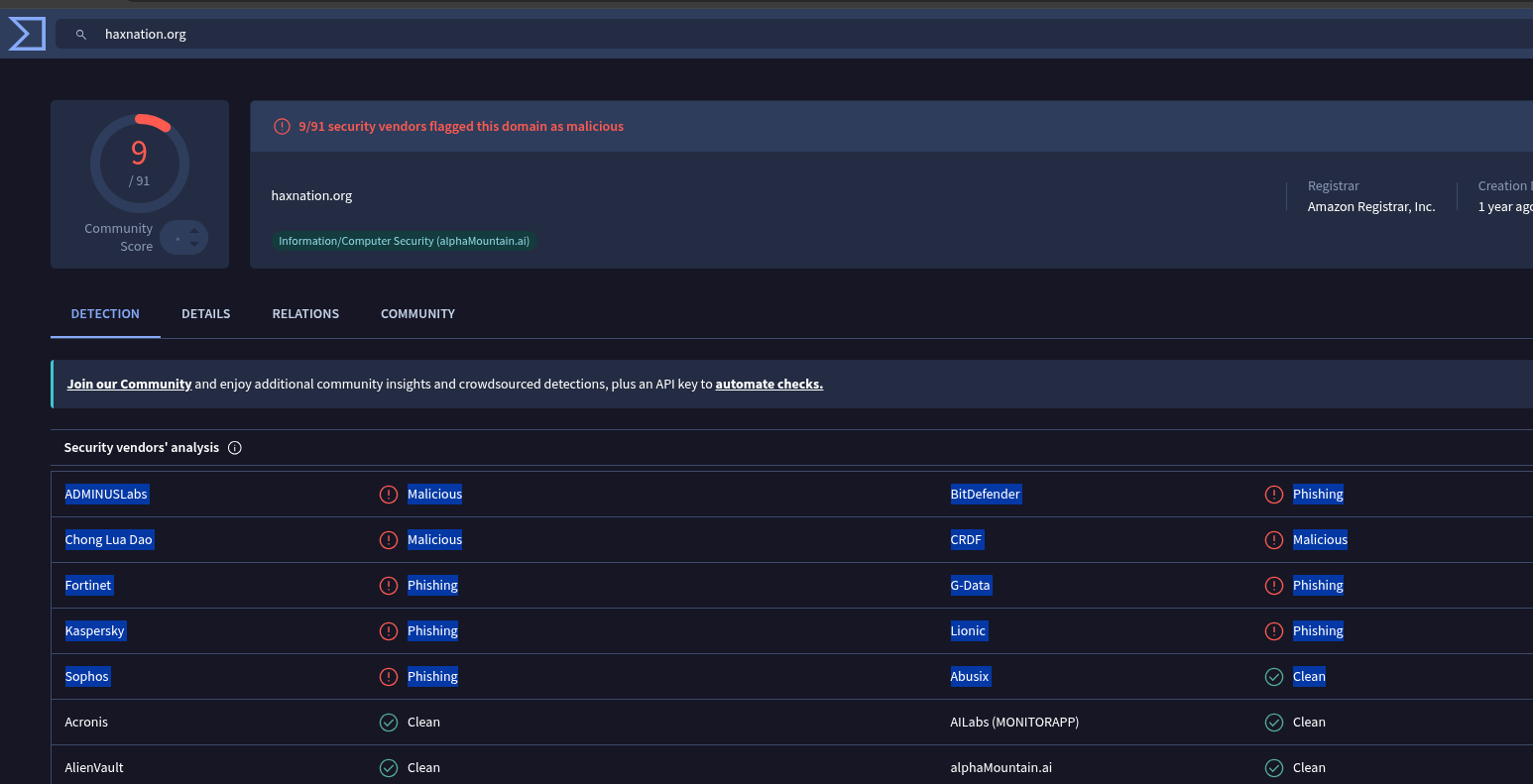Click the BitDefender vendor name
Image resolution: width=1533 pixels, height=784 pixels.
point(986,494)
